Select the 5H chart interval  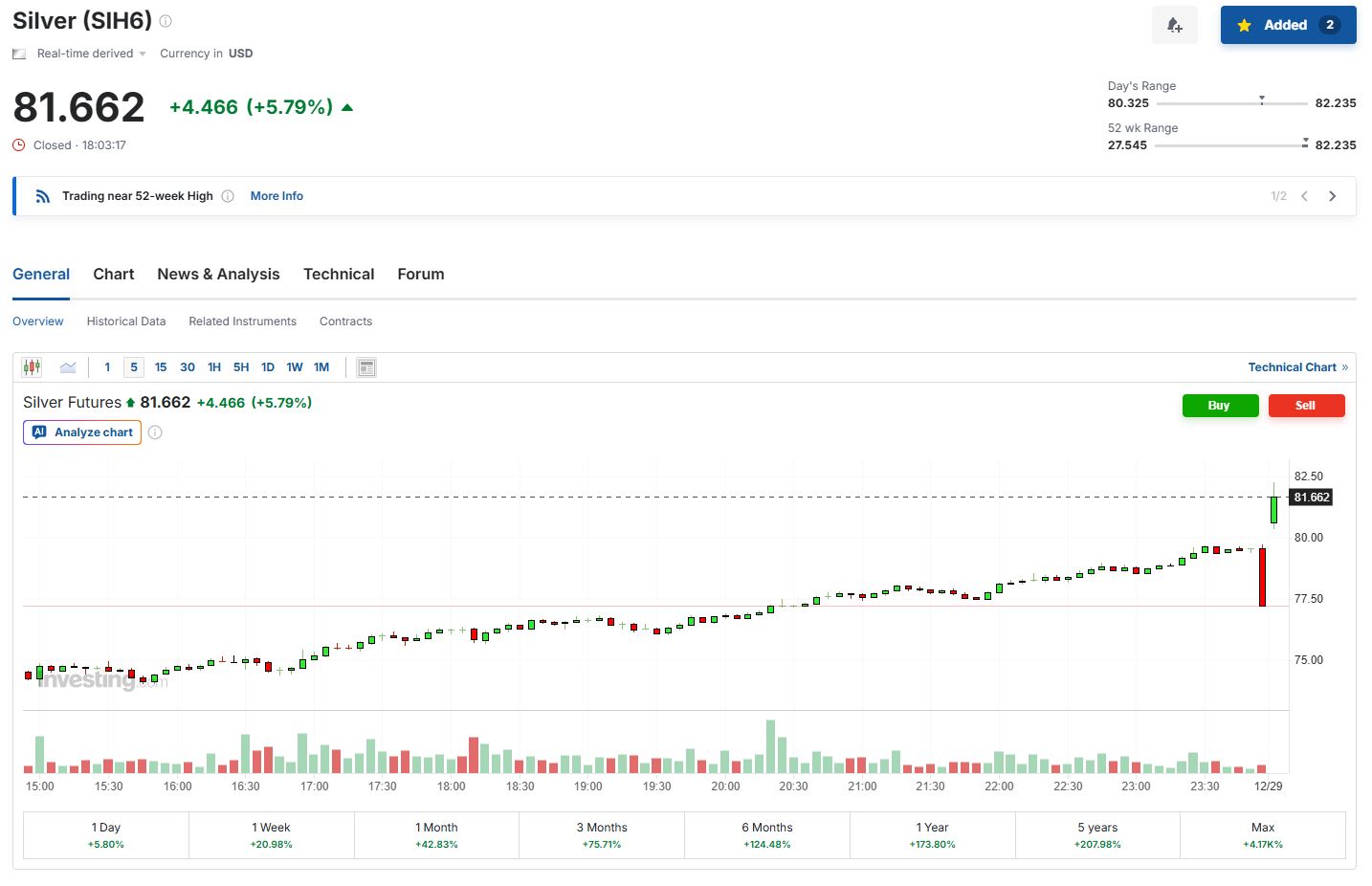241,367
